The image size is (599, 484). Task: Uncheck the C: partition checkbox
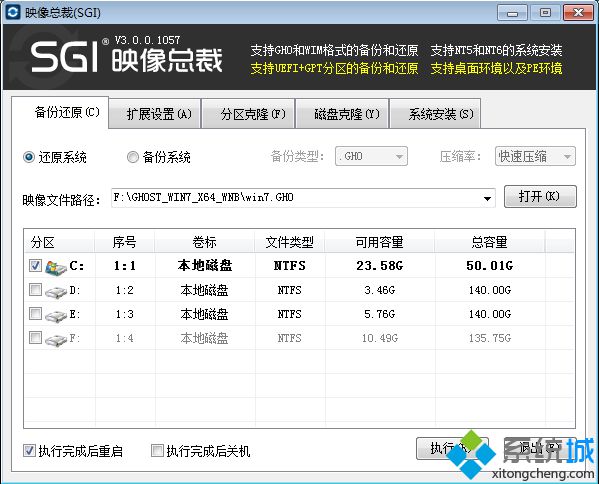coord(36,265)
